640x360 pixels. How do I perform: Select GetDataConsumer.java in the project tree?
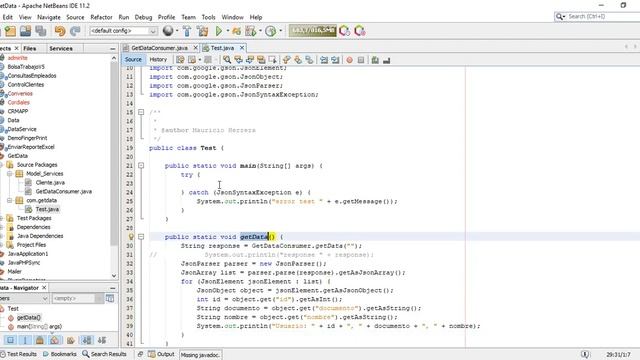(x=63, y=191)
